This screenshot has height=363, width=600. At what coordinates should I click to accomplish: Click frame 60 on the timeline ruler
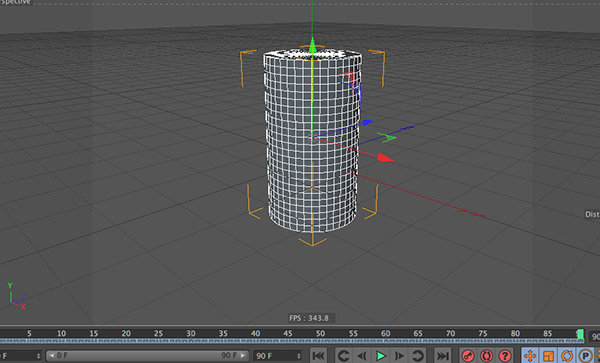click(386, 333)
